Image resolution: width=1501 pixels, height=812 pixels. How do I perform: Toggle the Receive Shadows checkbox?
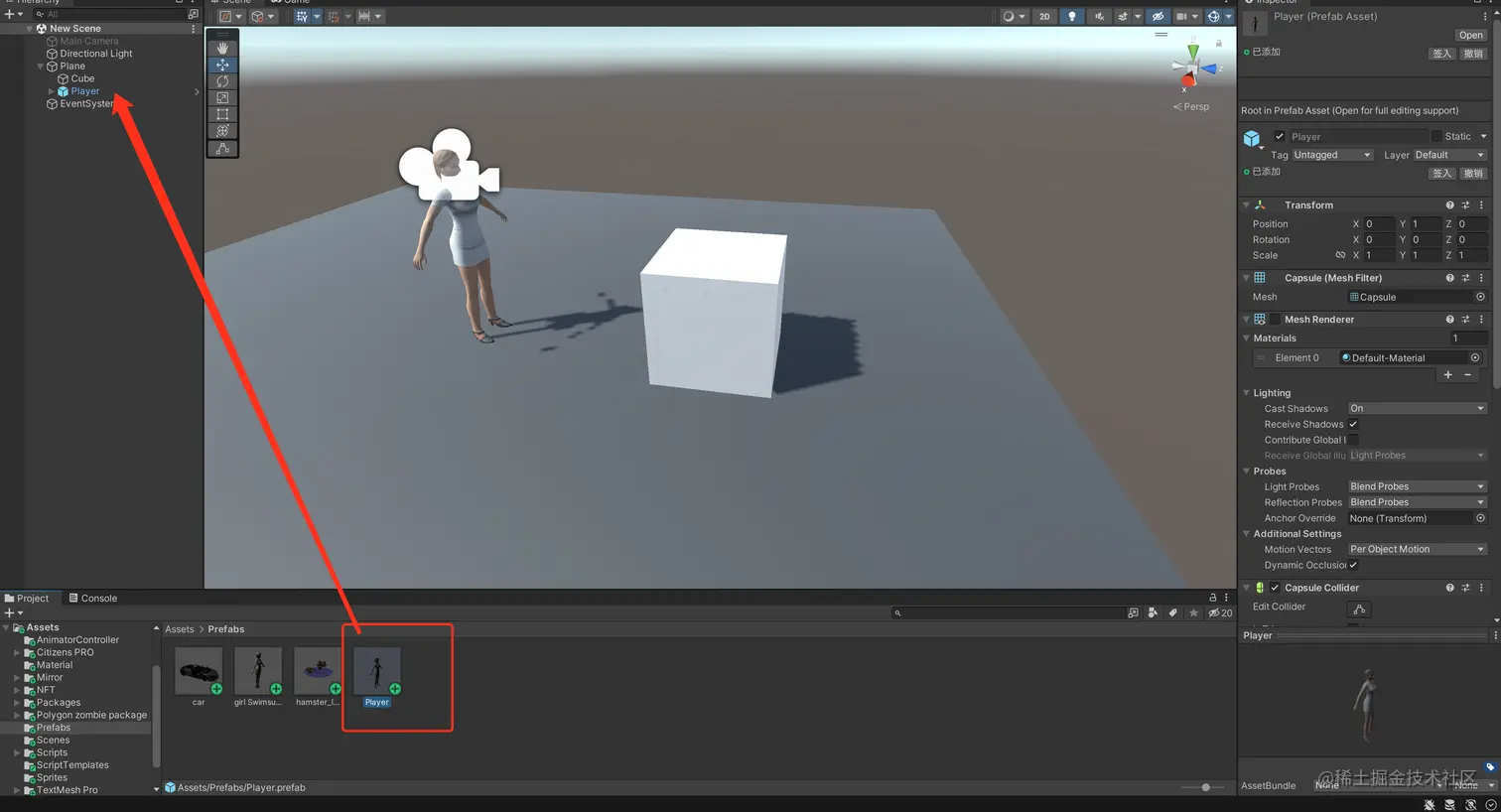(x=1353, y=424)
